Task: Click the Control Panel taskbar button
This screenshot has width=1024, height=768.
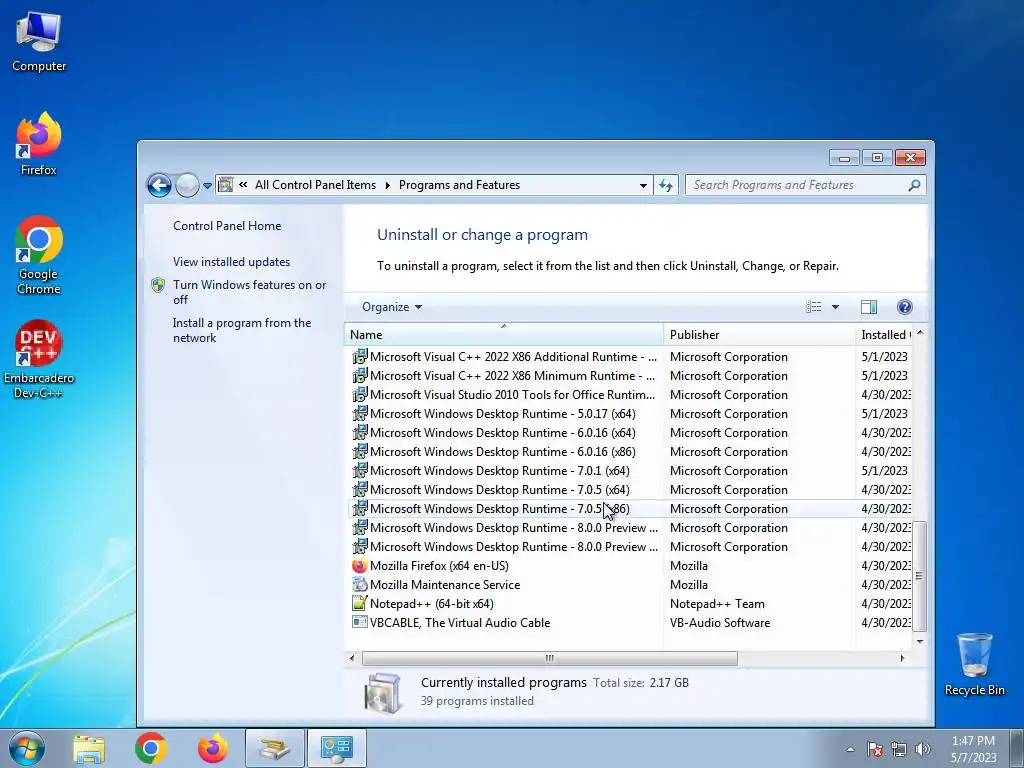Action: point(337,748)
